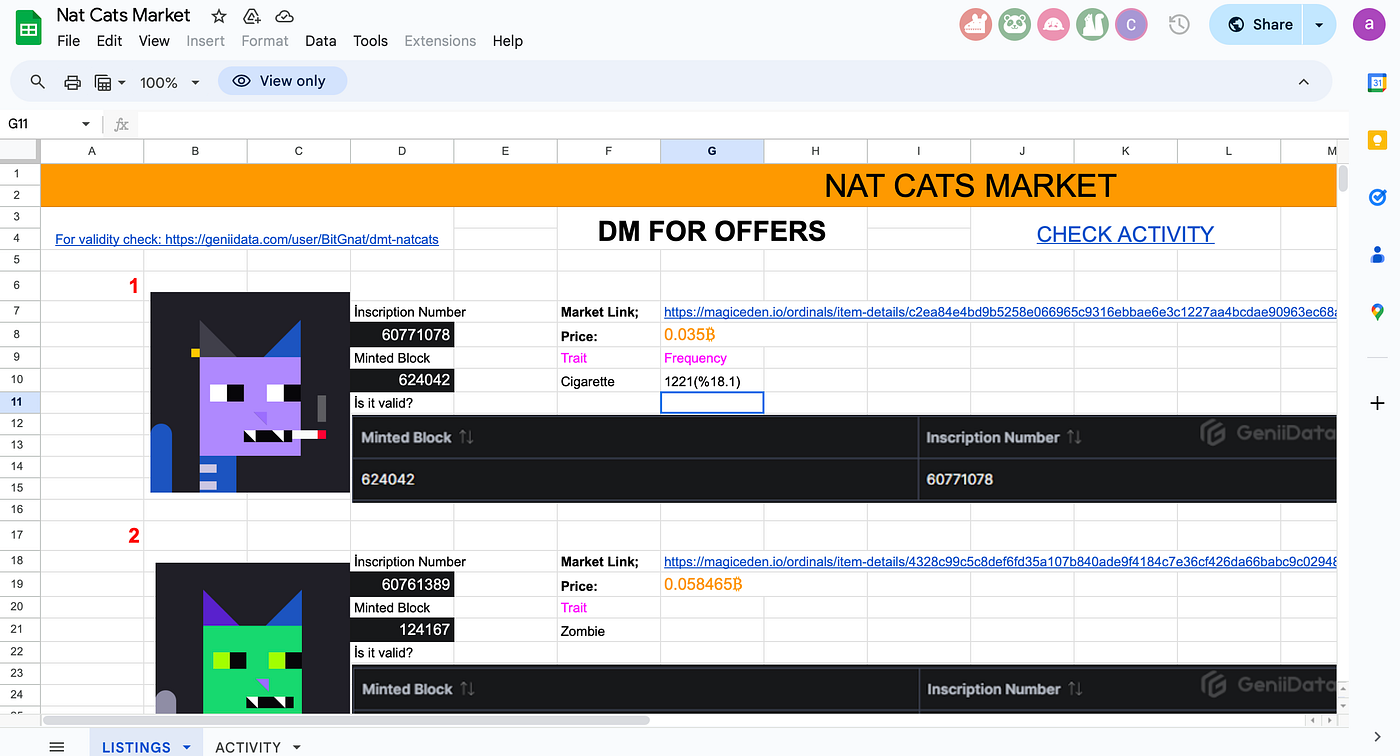Click the green zombie cat image
This screenshot has width=1400, height=756.
(x=253, y=638)
